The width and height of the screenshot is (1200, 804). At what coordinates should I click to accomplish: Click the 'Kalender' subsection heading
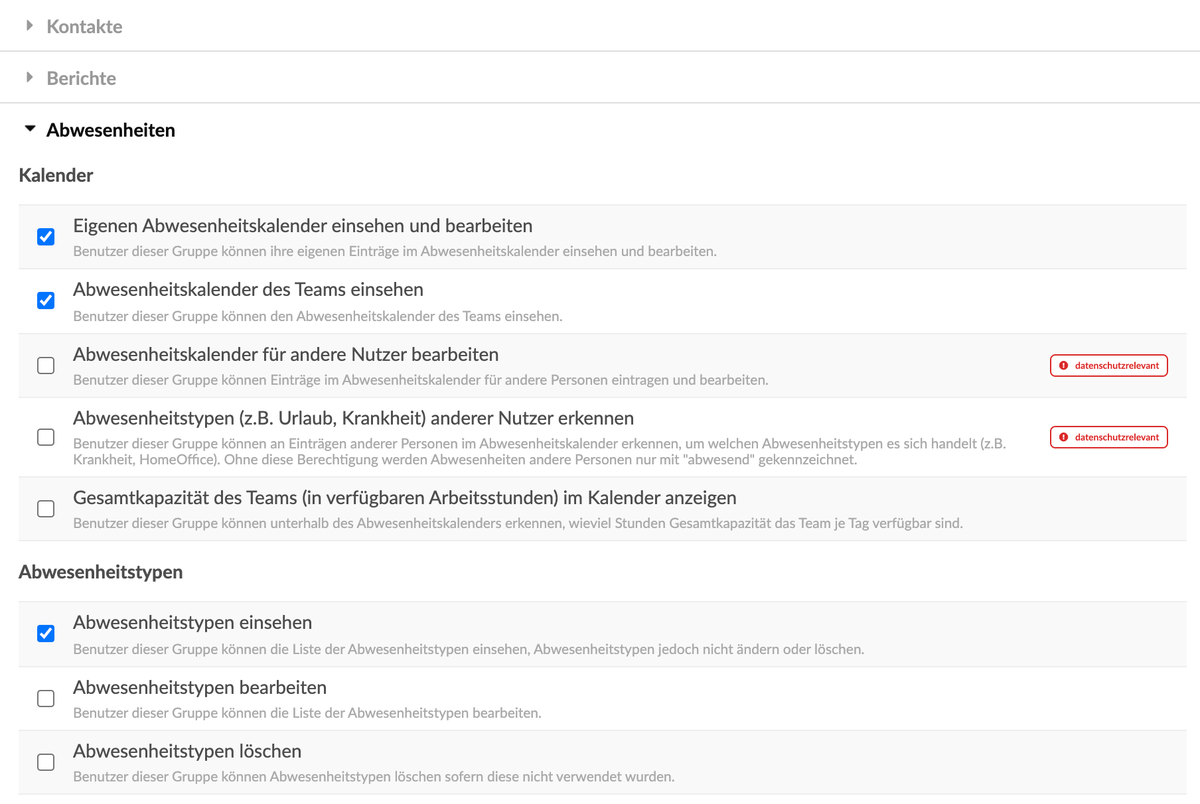(56, 175)
